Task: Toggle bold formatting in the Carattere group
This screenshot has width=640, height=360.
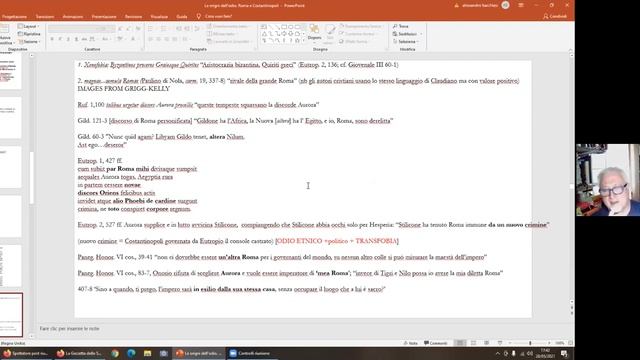Action: tap(52, 39)
